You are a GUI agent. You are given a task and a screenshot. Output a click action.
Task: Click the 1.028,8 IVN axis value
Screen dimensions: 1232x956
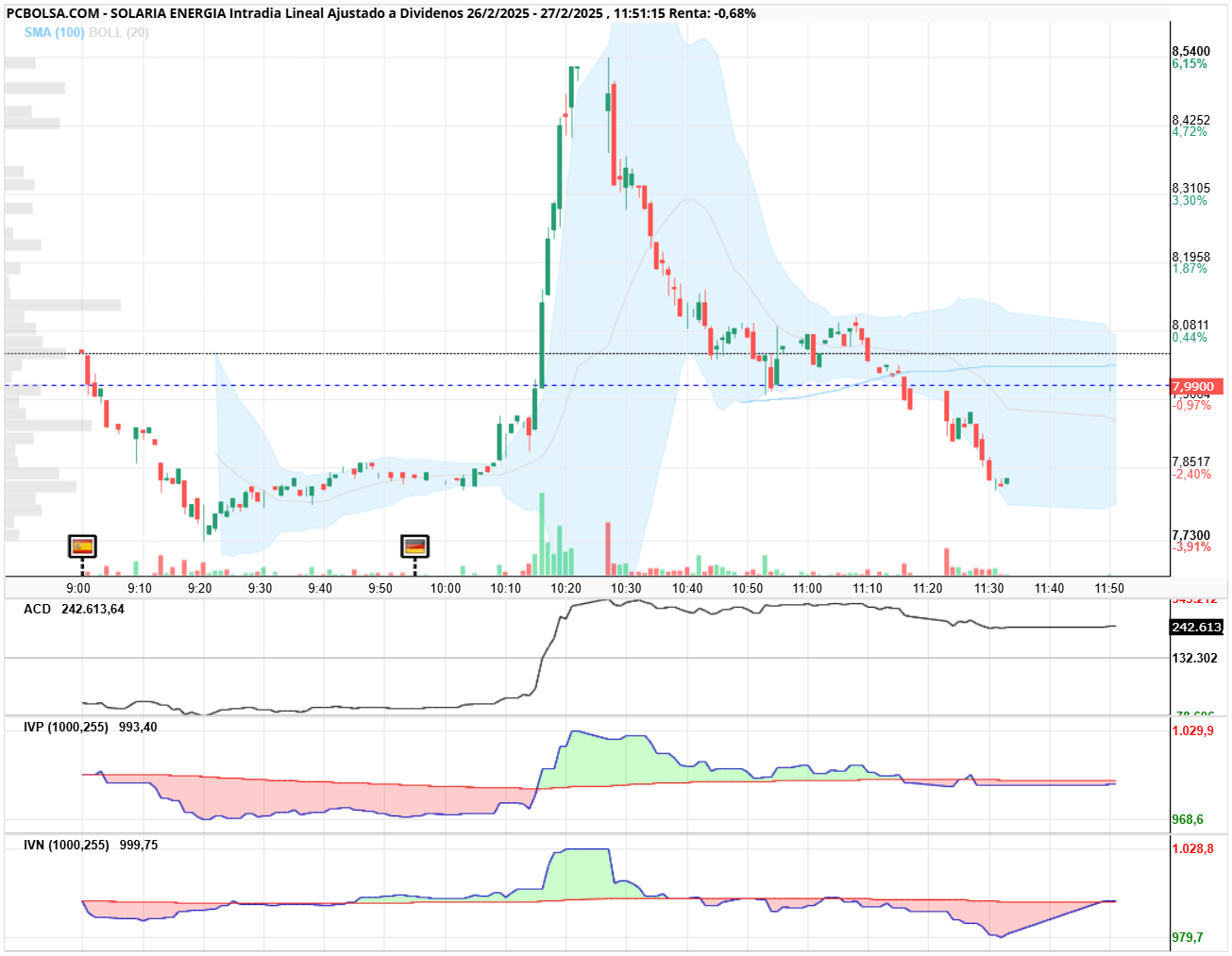pyautogui.click(x=1193, y=848)
